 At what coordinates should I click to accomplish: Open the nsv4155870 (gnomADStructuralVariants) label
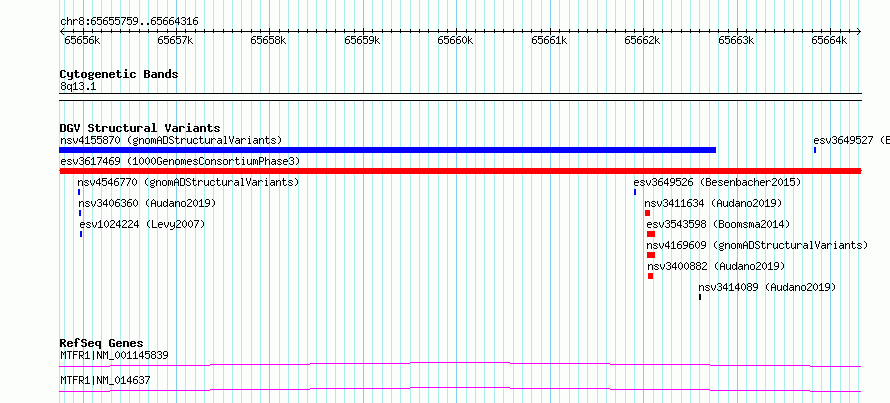(x=171, y=140)
